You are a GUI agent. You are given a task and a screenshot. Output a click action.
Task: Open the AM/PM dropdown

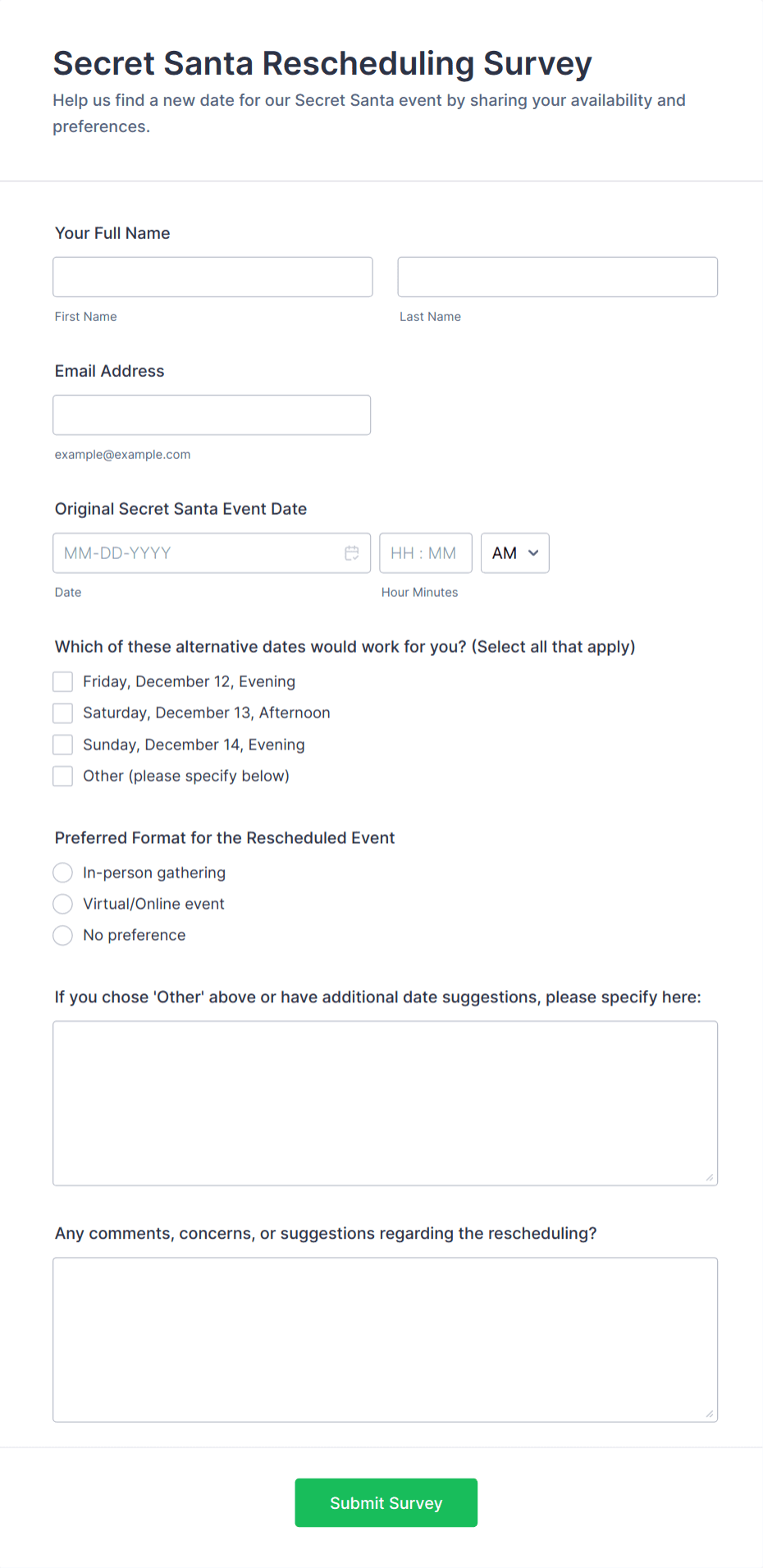click(514, 552)
